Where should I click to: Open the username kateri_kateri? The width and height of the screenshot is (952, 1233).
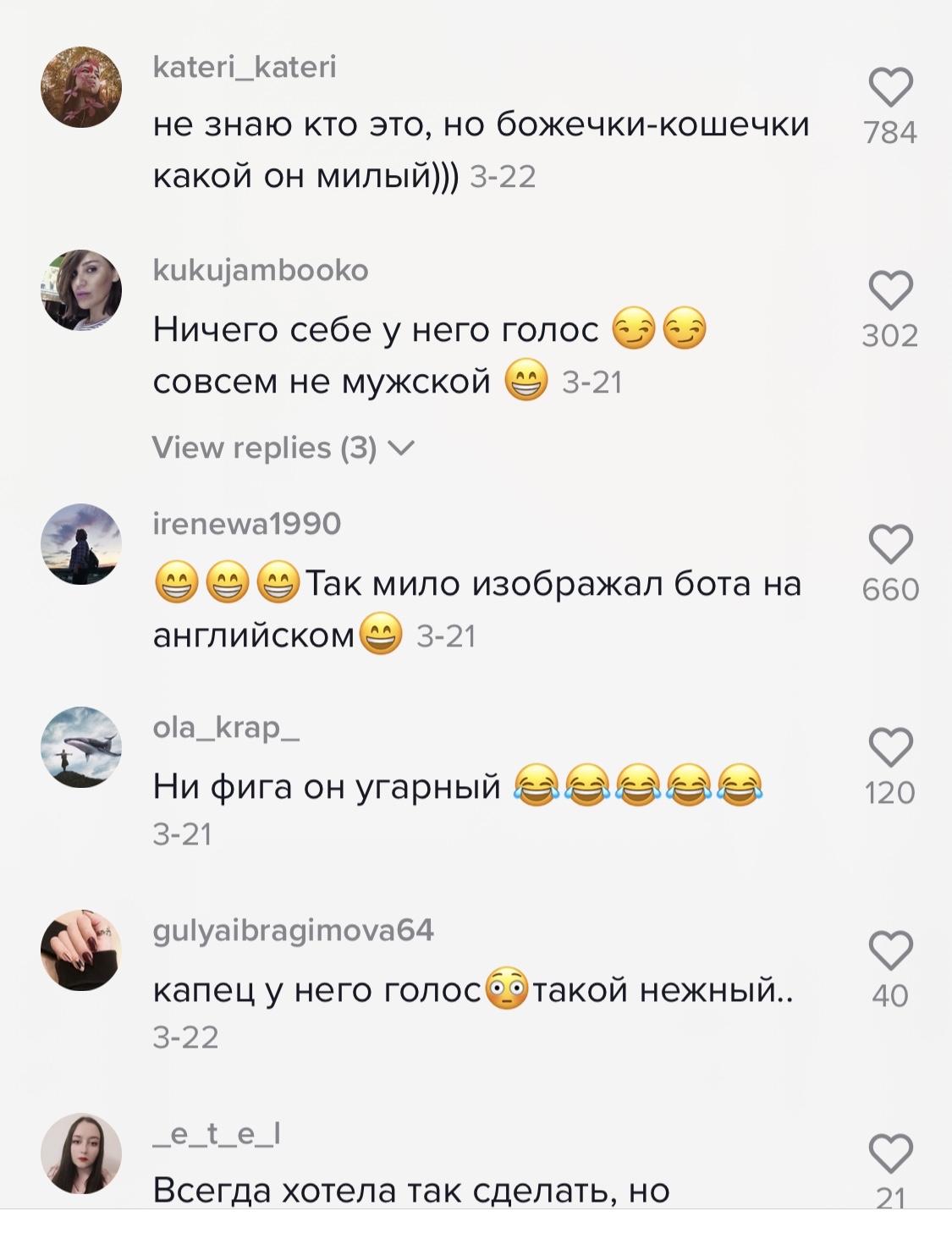pos(245,67)
